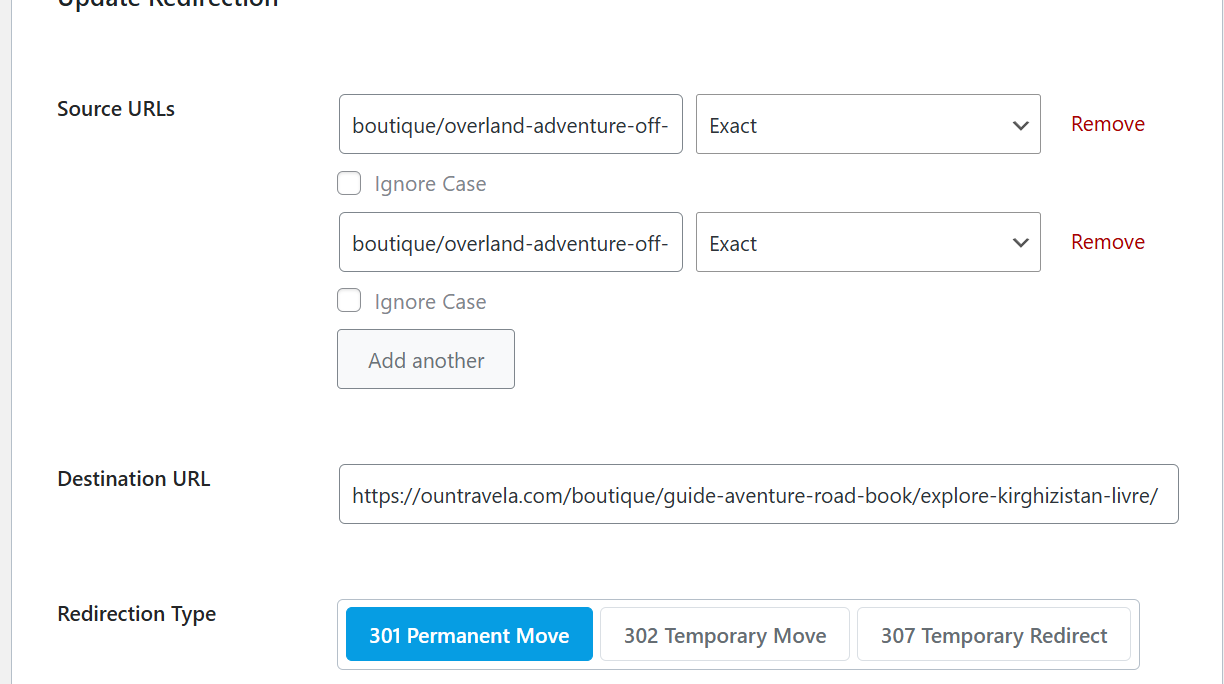Click the Source URLs field label
Image resolution: width=1224 pixels, height=684 pixels.
pos(116,109)
